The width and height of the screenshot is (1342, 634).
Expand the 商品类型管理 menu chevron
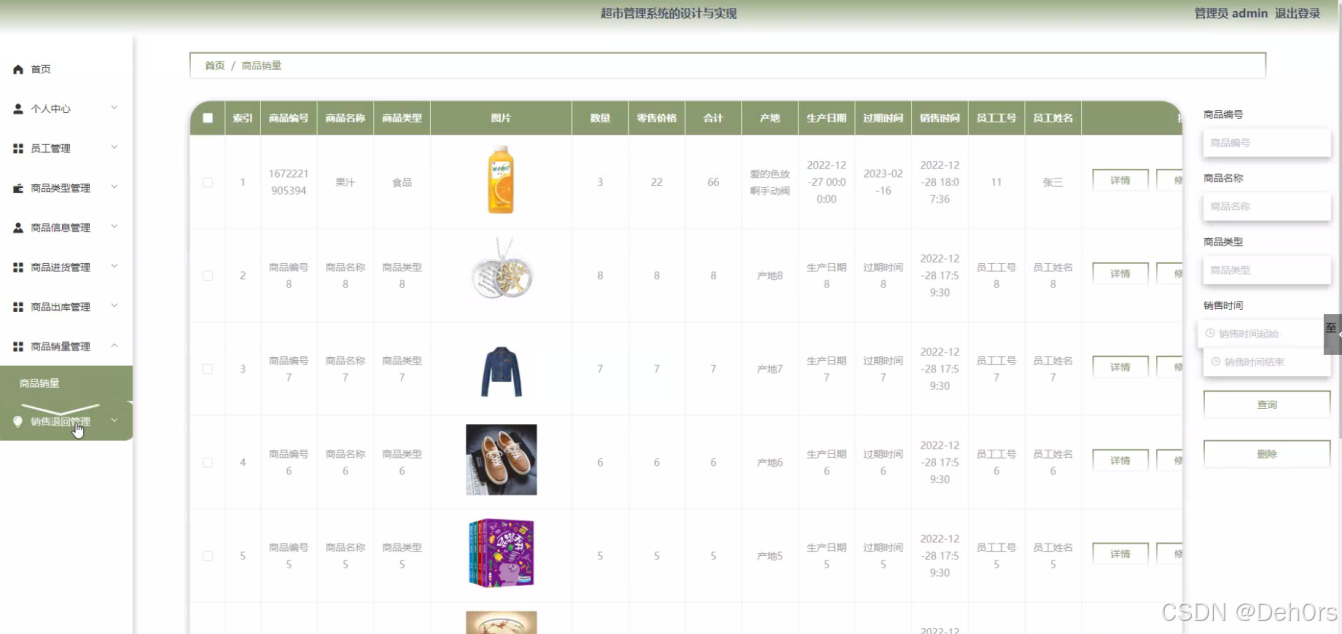[114, 186]
